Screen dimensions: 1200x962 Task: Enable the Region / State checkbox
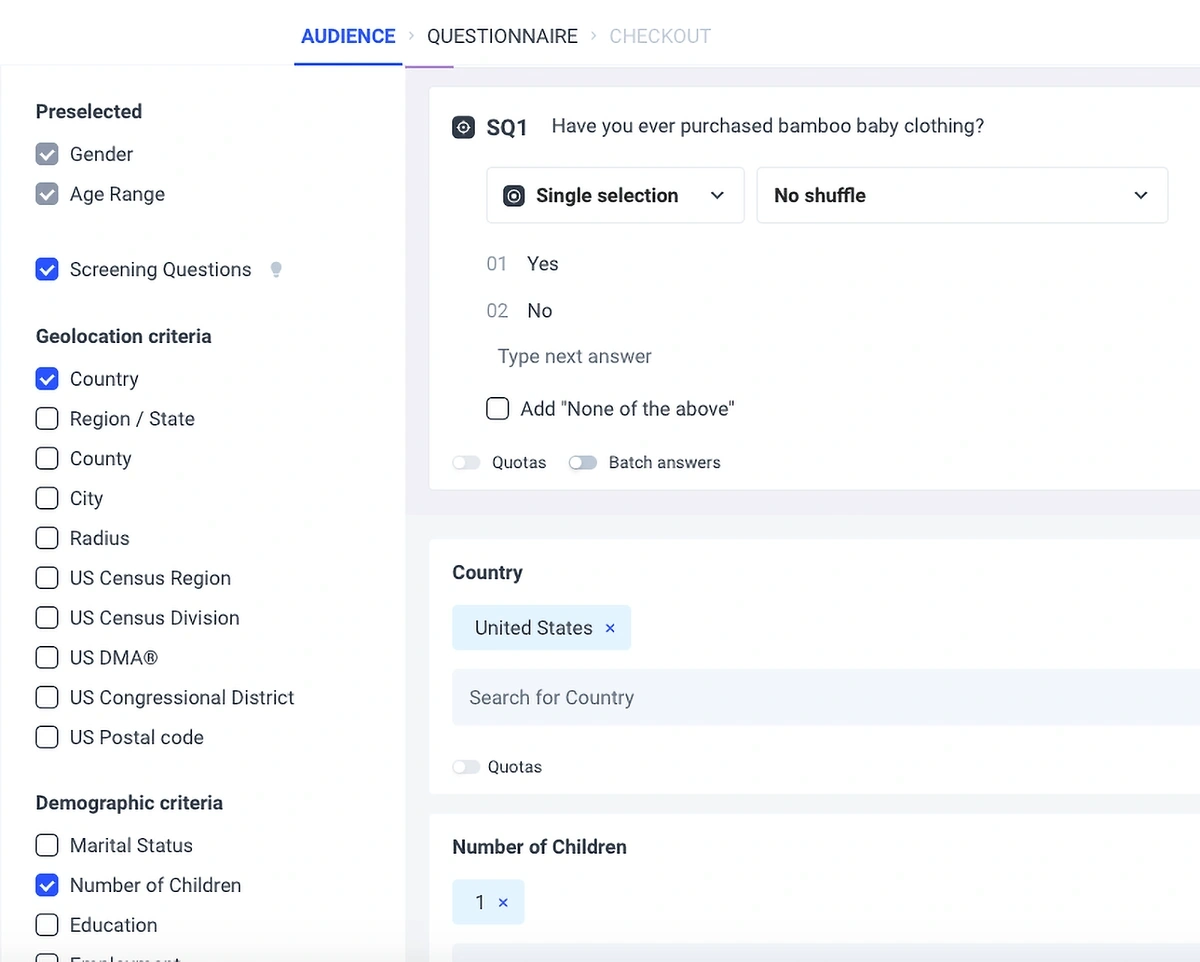pos(47,419)
